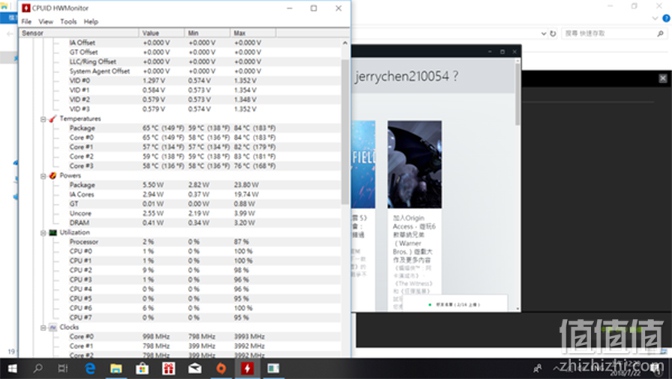Open the red gift app on taskbar
The image size is (672, 379).
point(168,369)
